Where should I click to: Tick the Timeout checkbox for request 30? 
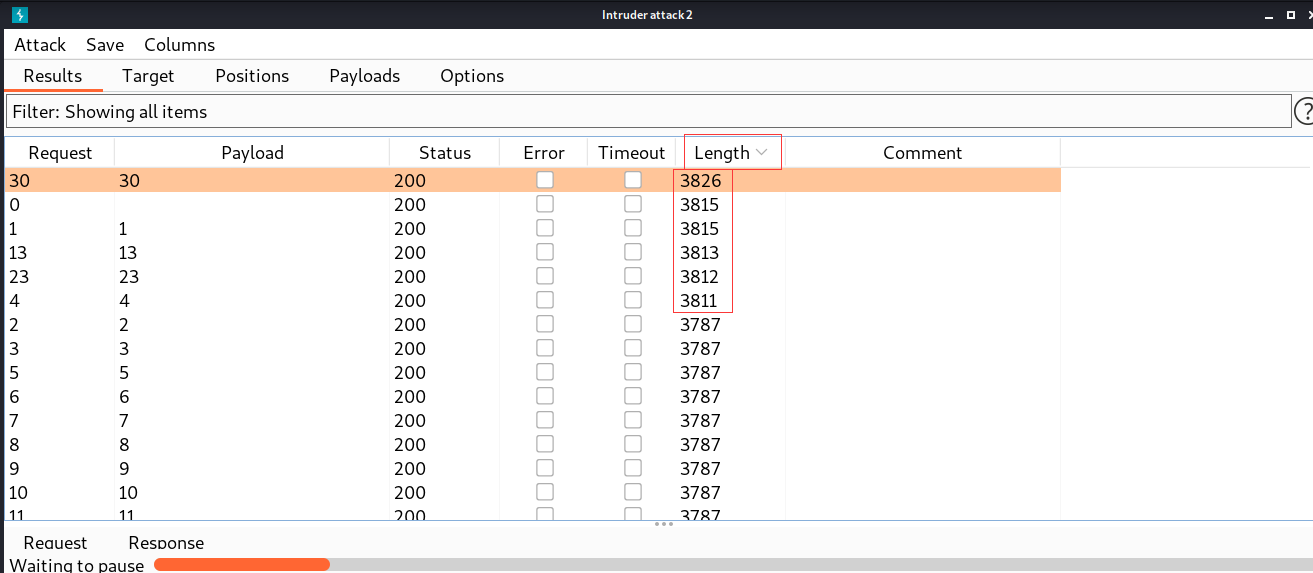click(633, 180)
